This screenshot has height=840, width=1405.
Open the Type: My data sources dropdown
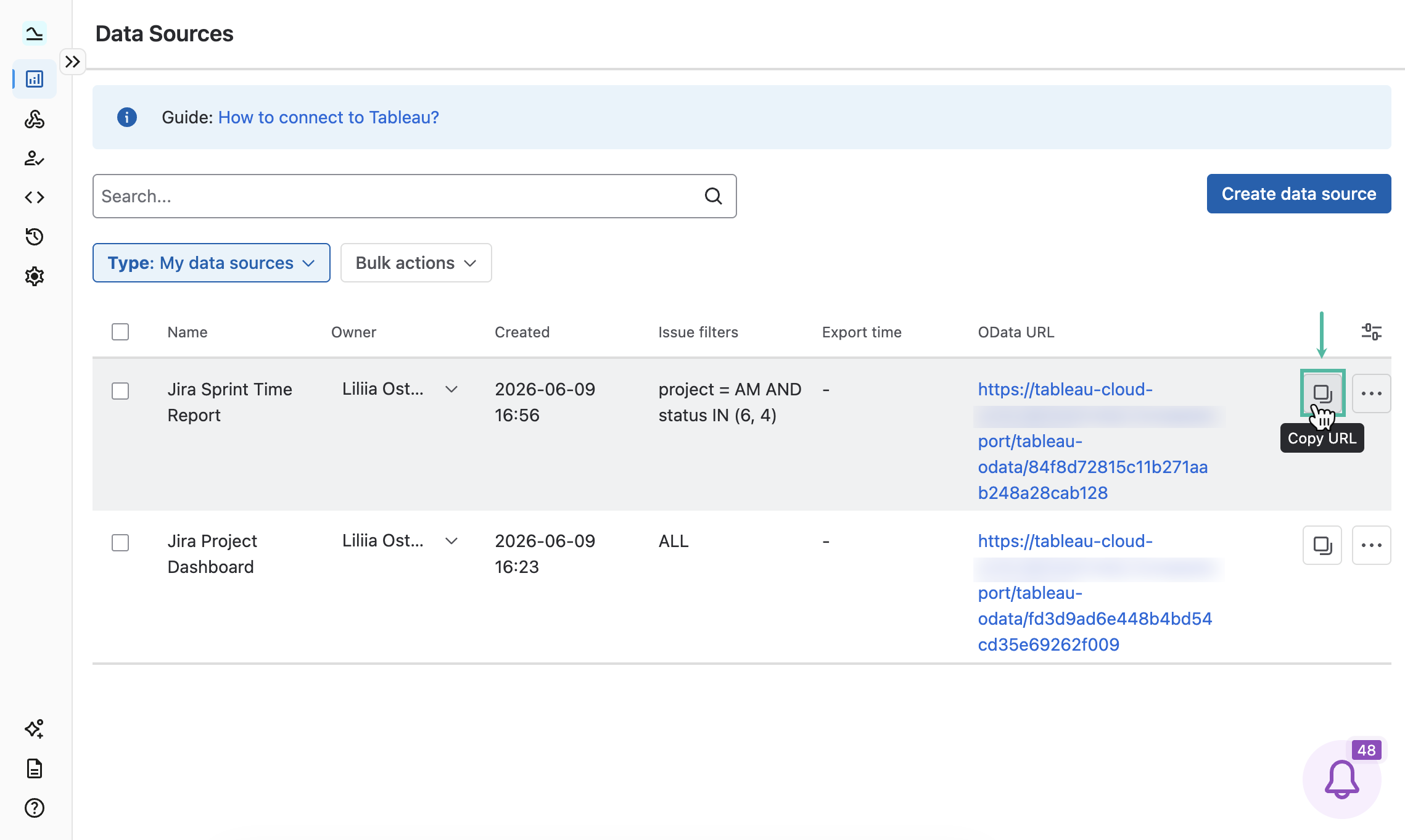(212, 263)
